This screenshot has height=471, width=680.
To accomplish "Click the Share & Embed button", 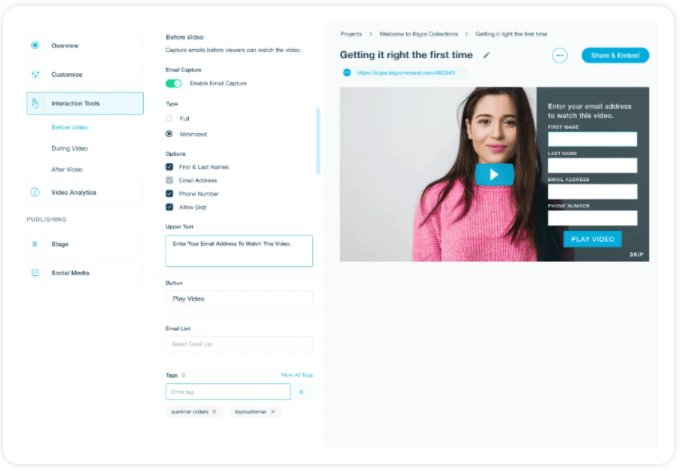I will pos(615,56).
